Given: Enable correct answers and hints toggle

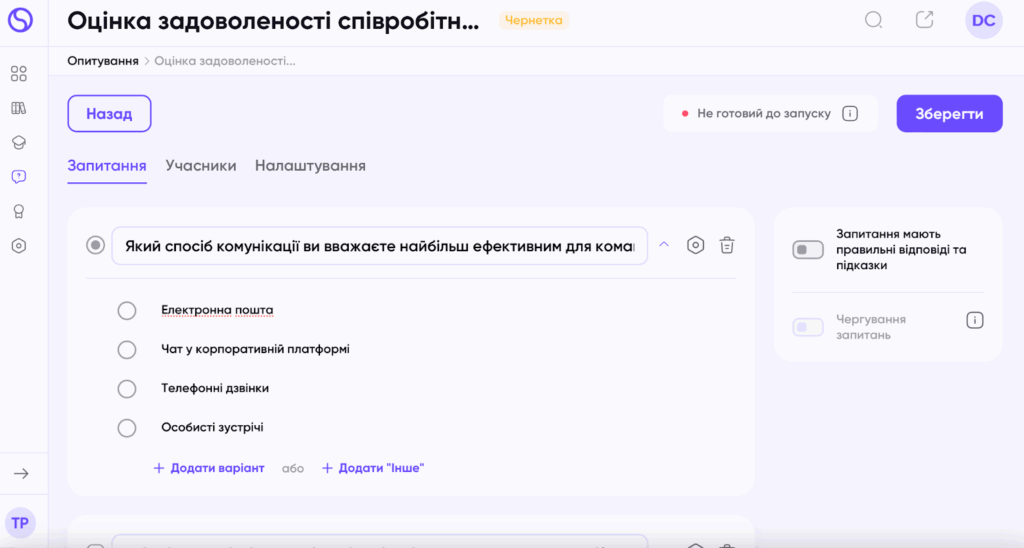Looking at the screenshot, I should pyautogui.click(x=808, y=250).
